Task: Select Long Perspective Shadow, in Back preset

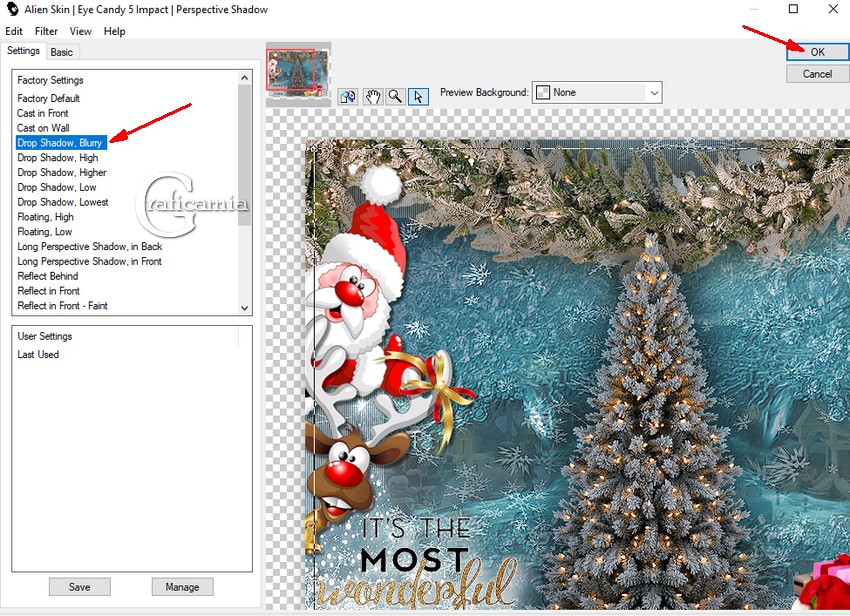Action: 89,247
